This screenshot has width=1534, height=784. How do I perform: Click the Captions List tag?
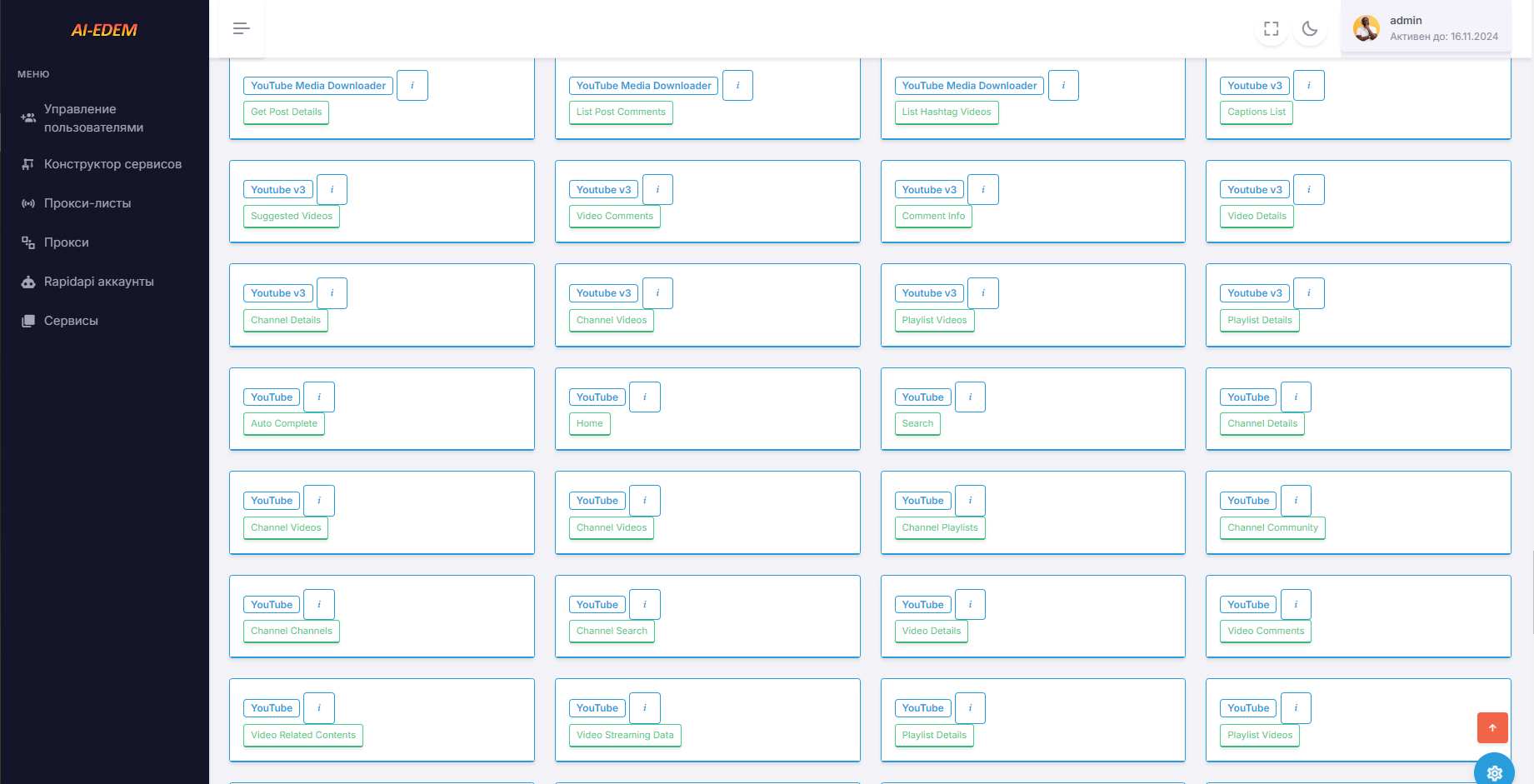click(x=1257, y=112)
